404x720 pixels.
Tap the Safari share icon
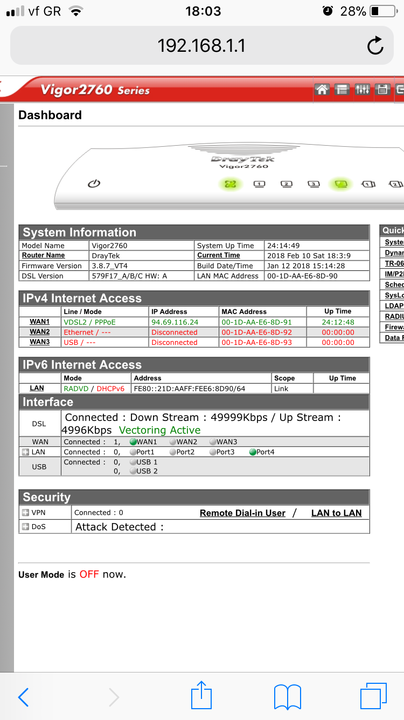[202, 696]
